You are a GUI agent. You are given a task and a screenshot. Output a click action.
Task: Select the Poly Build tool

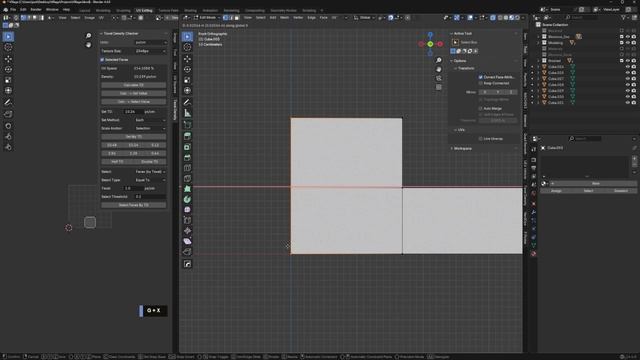pyautogui.click(x=187, y=189)
